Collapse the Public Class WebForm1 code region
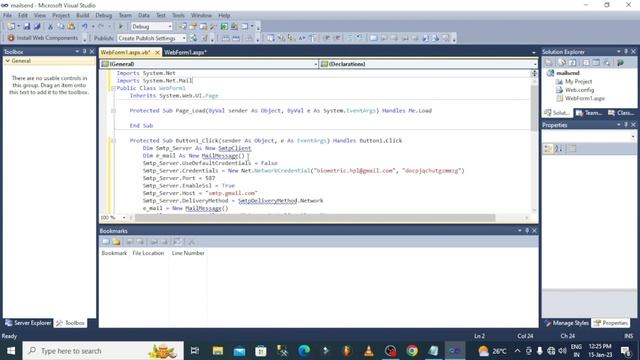Screen dimensions: 640x360 click(113, 88)
